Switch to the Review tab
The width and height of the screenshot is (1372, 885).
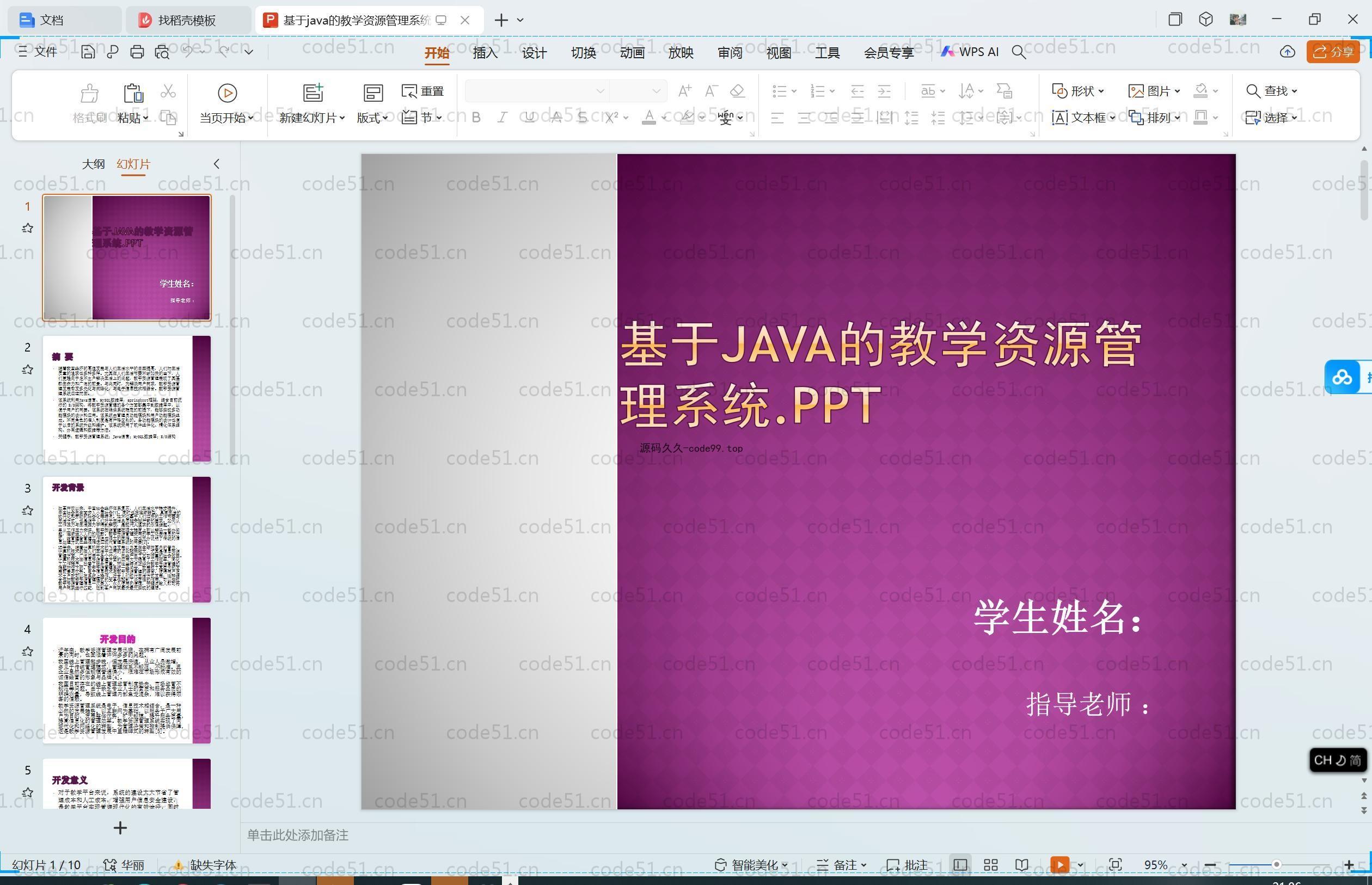click(x=730, y=52)
